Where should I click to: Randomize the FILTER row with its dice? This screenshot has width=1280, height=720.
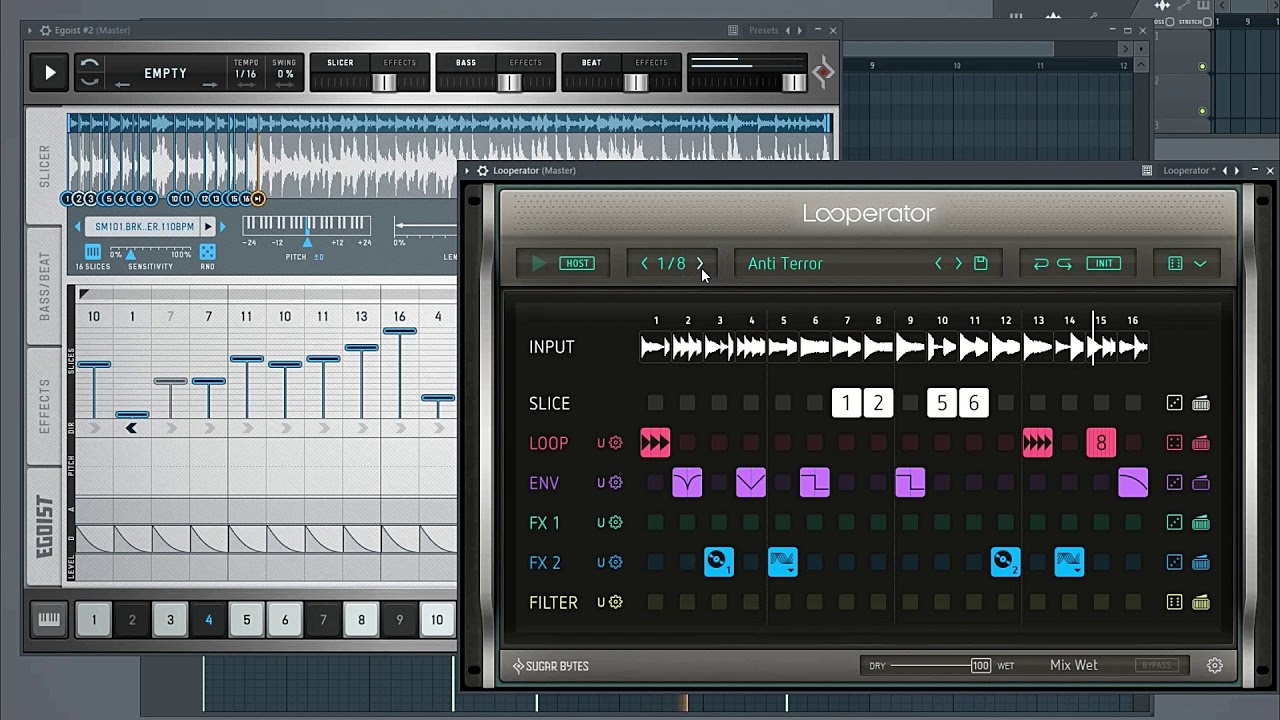[1174, 603]
